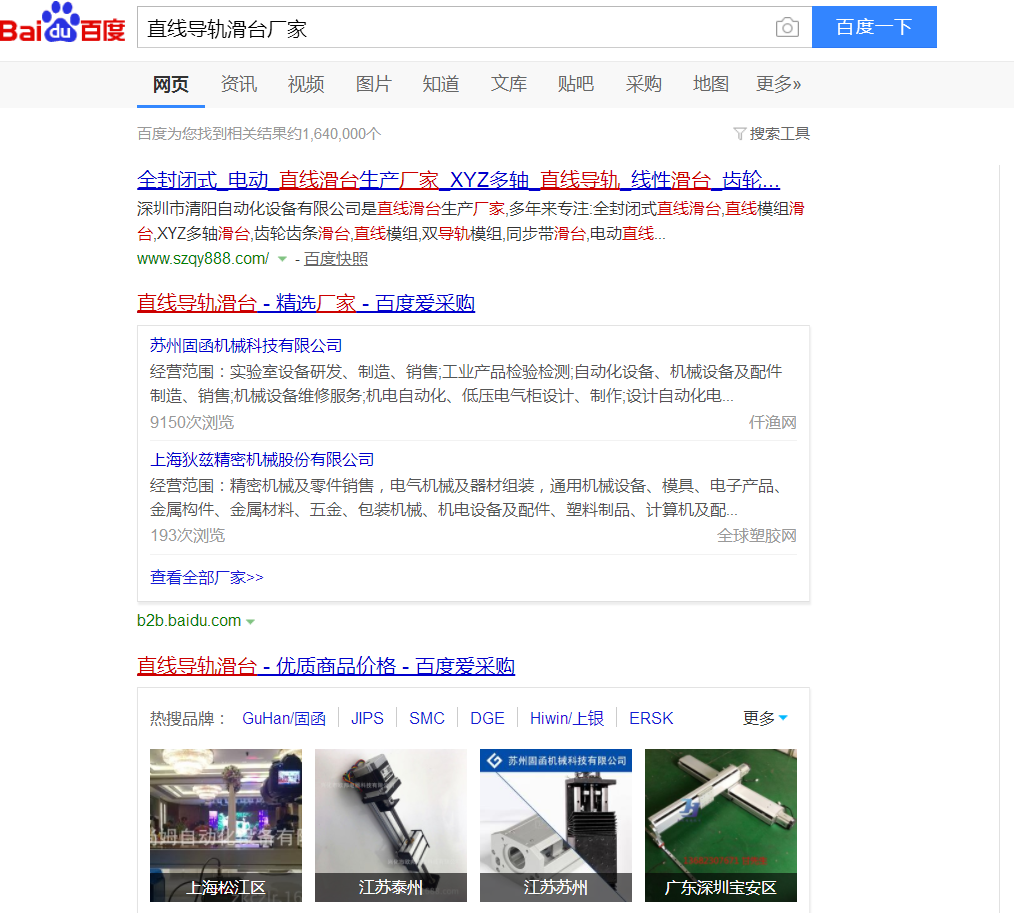Viewport: 1014px width, 913px height.
Task: Open 直线导轨滑台 - 精选厂家 result
Action: click(306, 303)
